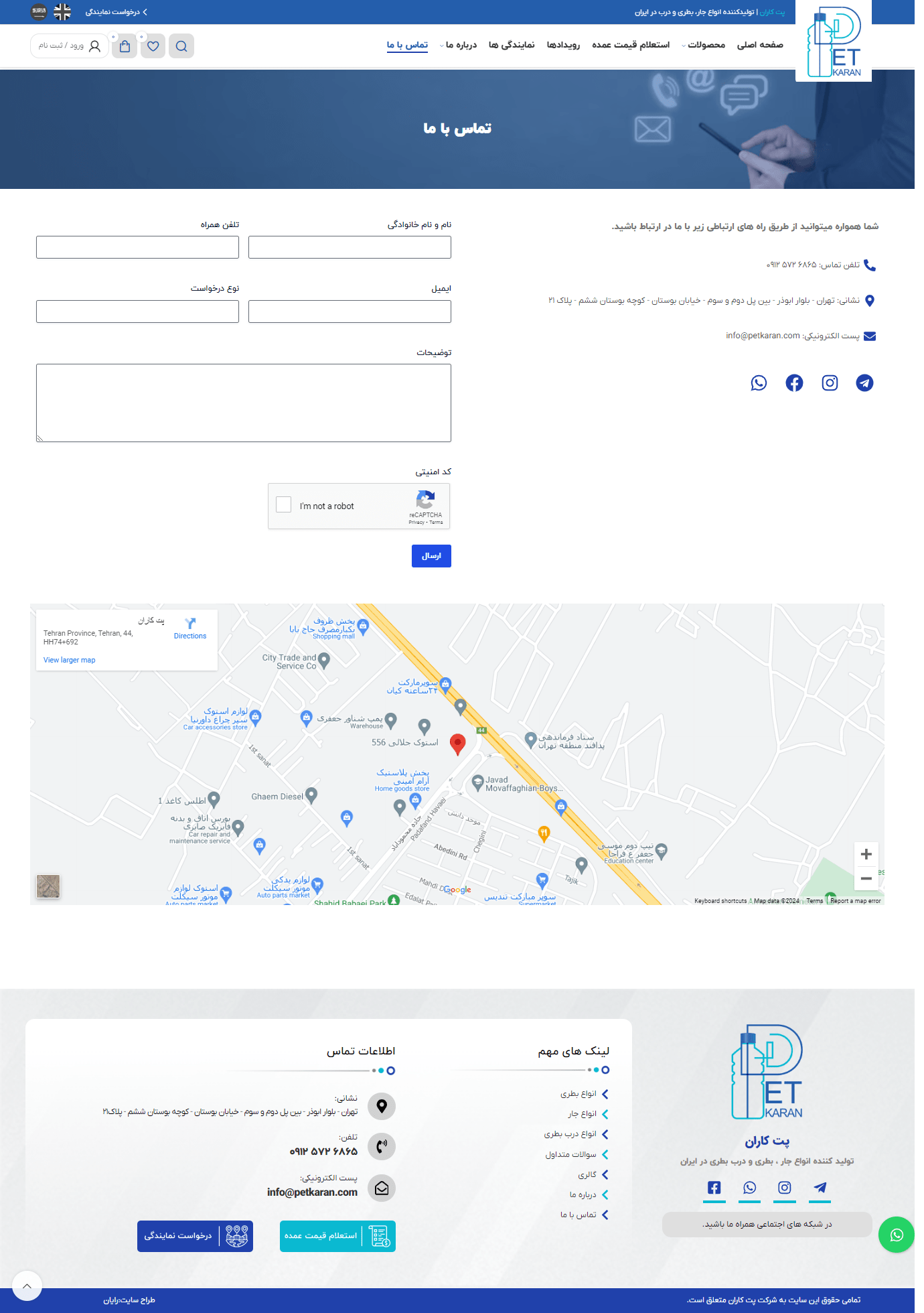Zoom out the map with minus button
Viewport: 924px width, 1313px height.
[866, 878]
